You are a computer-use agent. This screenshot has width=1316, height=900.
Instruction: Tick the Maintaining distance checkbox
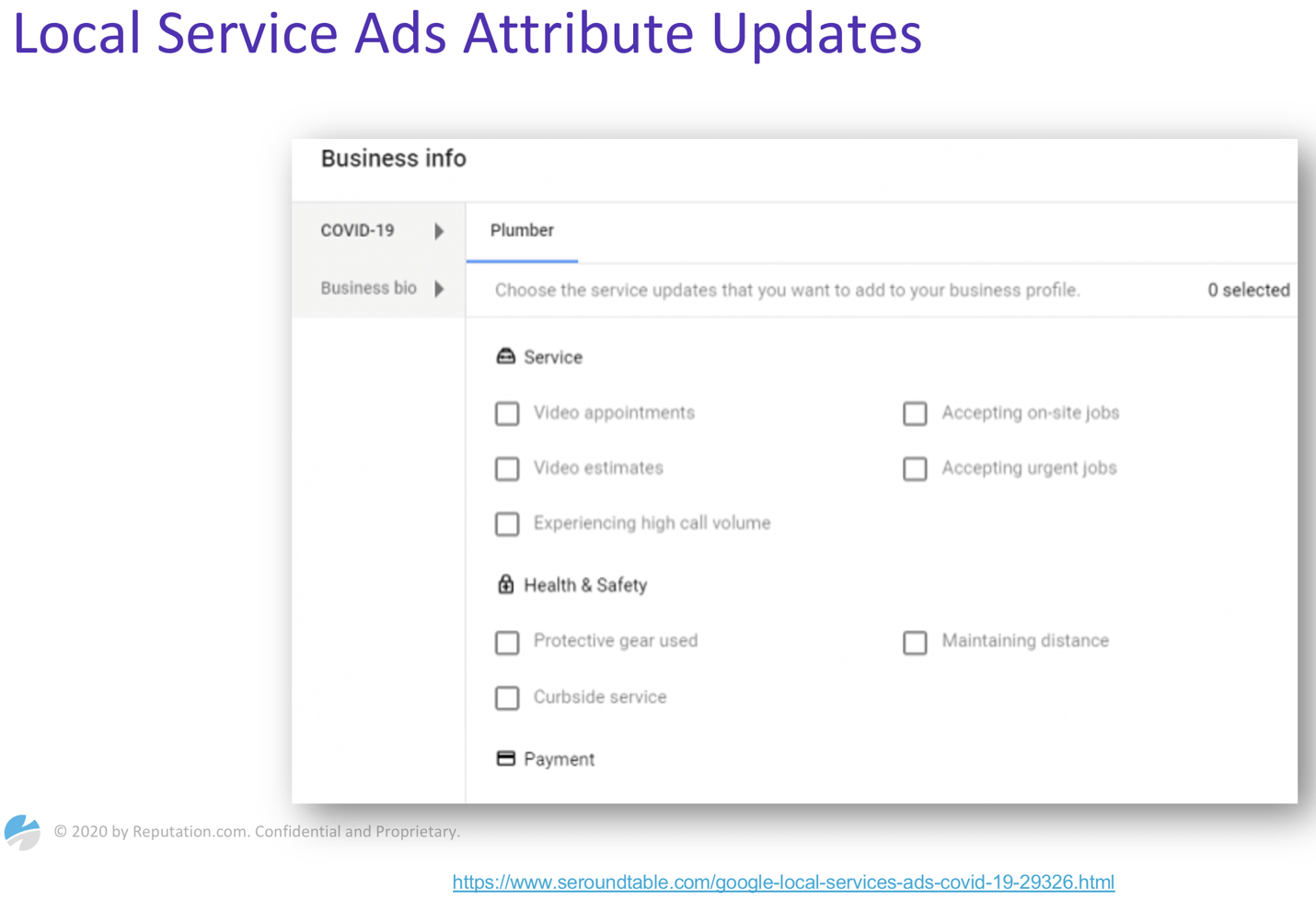[915, 641]
